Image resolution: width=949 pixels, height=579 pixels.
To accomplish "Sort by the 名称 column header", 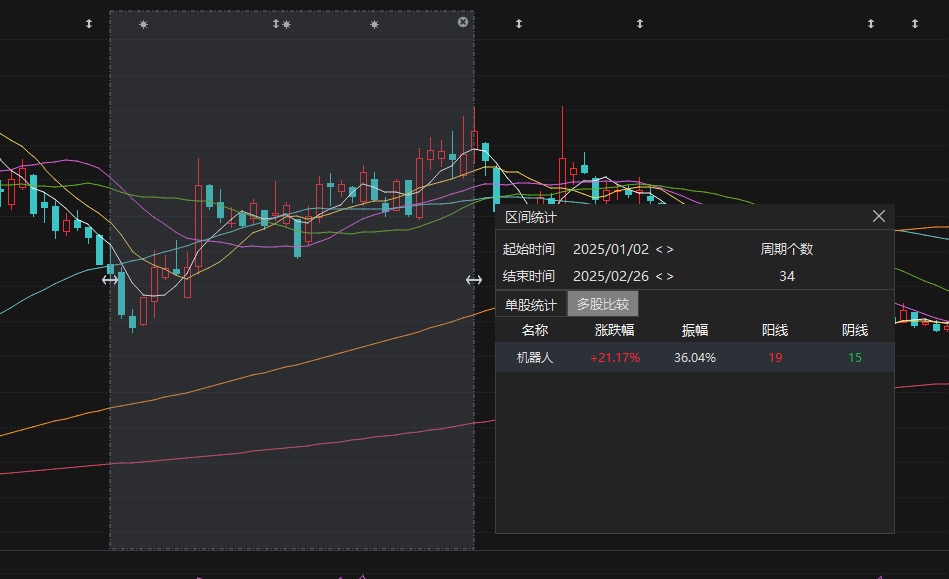I will [x=535, y=330].
